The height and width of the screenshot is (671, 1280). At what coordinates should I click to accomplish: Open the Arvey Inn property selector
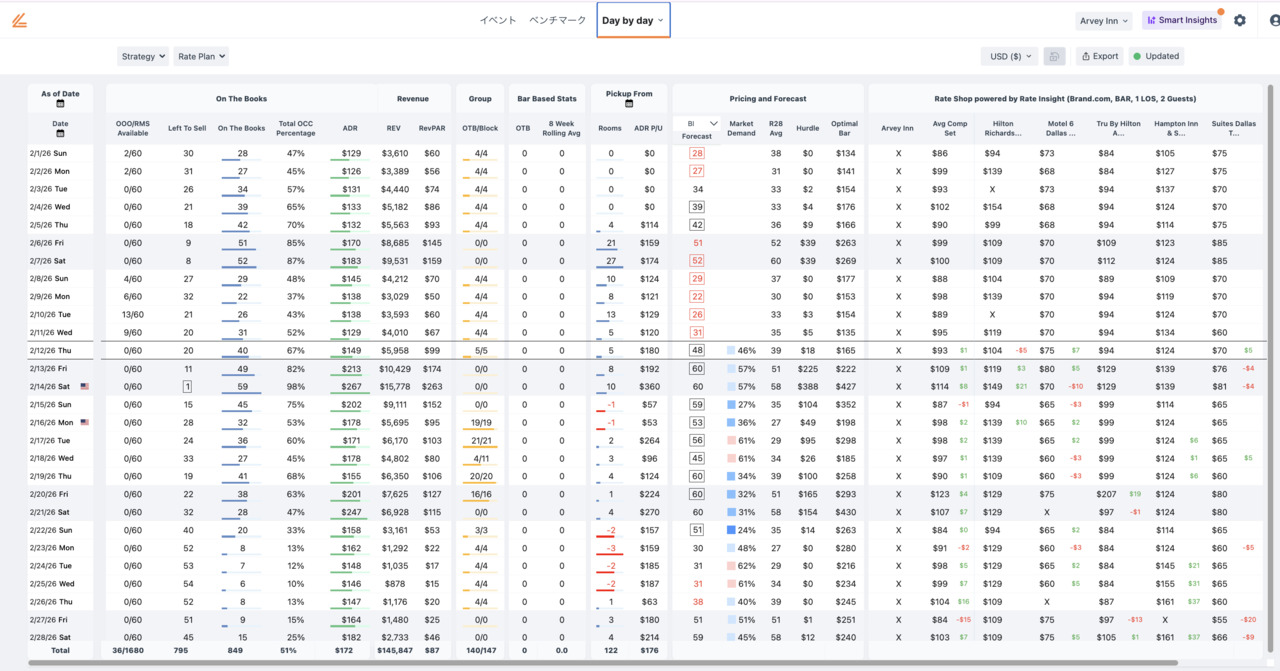pyautogui.click(x=1104, y=20)
